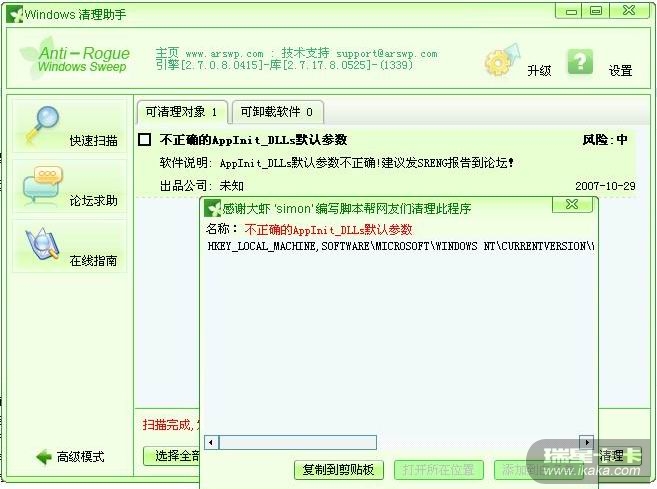Click the 高级模式 label
The image size is (657, 489).
click(80, 457)
